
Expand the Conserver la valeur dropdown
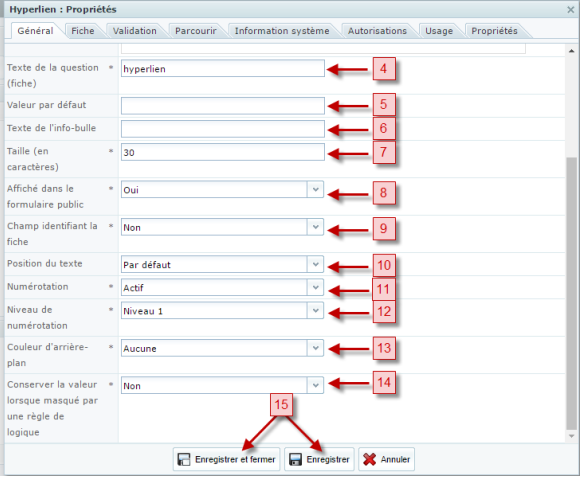pyautogui.click(x=316, y=385)
